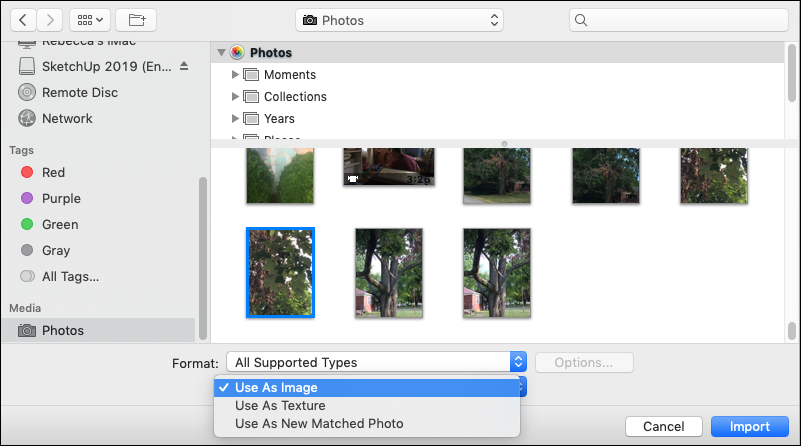
Task: Select Remote Disc in sidebar
Action: click(x=80, y=92)
